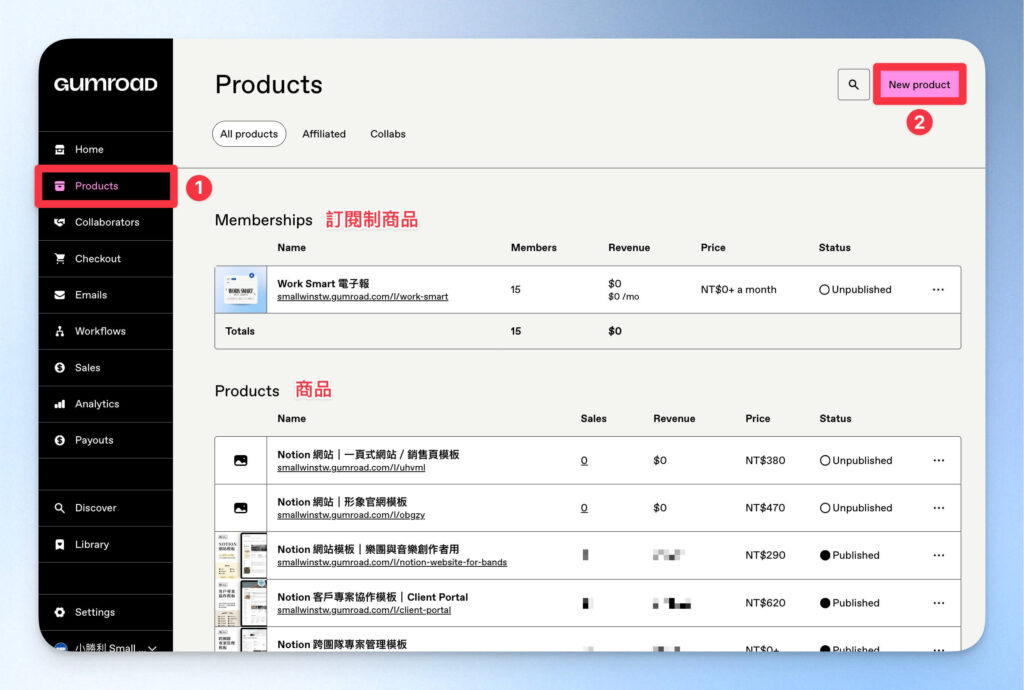Open link smallwinstw.gumroad.com/l/work-smart
This screenshot has width=1024, height=690.
click(362, 297)
